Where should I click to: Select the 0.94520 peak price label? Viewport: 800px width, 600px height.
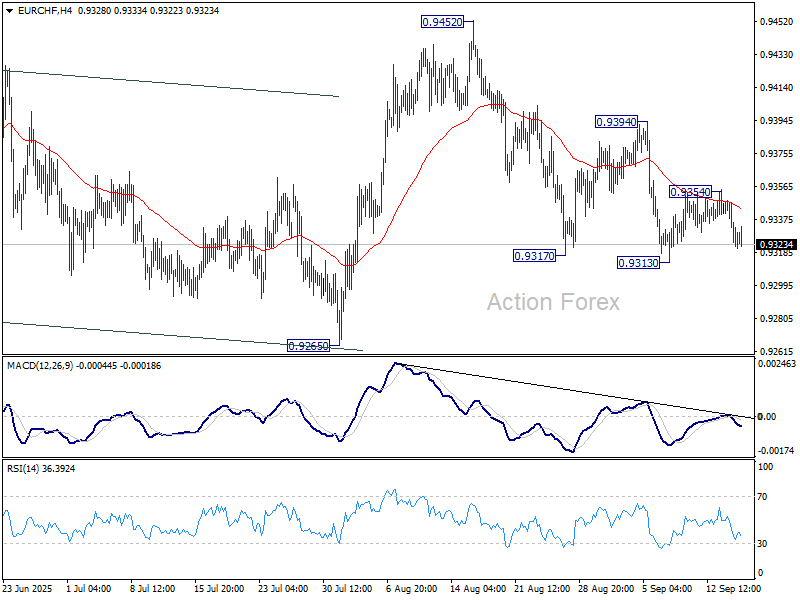coord(442,22)
